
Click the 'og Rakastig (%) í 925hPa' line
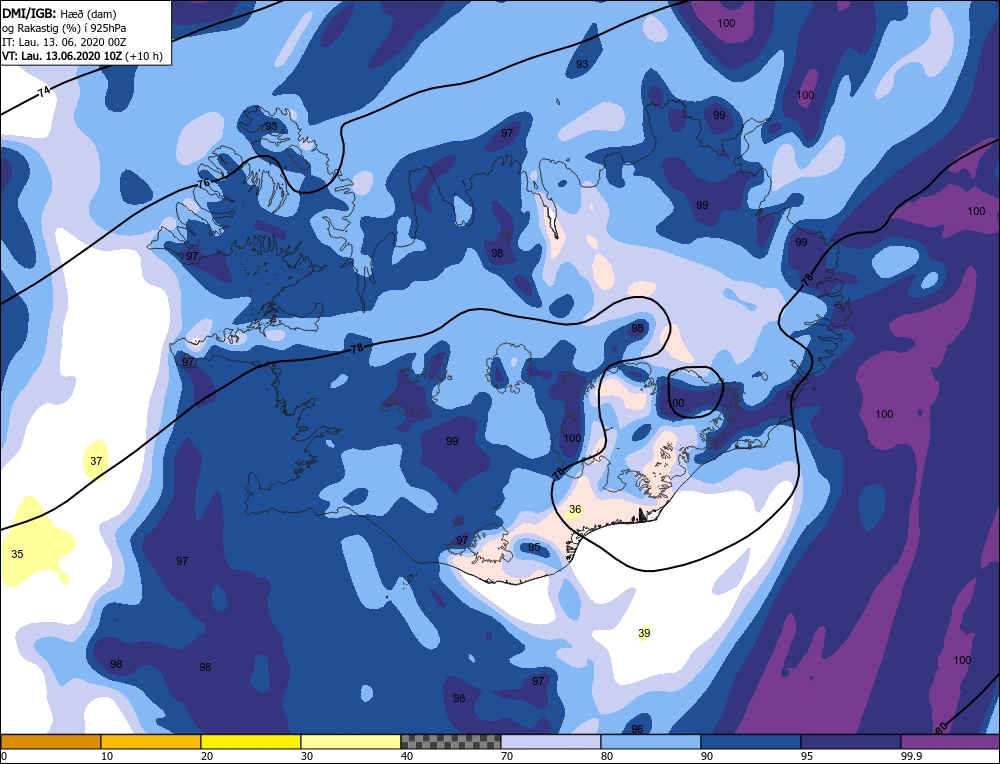point(64,28)
